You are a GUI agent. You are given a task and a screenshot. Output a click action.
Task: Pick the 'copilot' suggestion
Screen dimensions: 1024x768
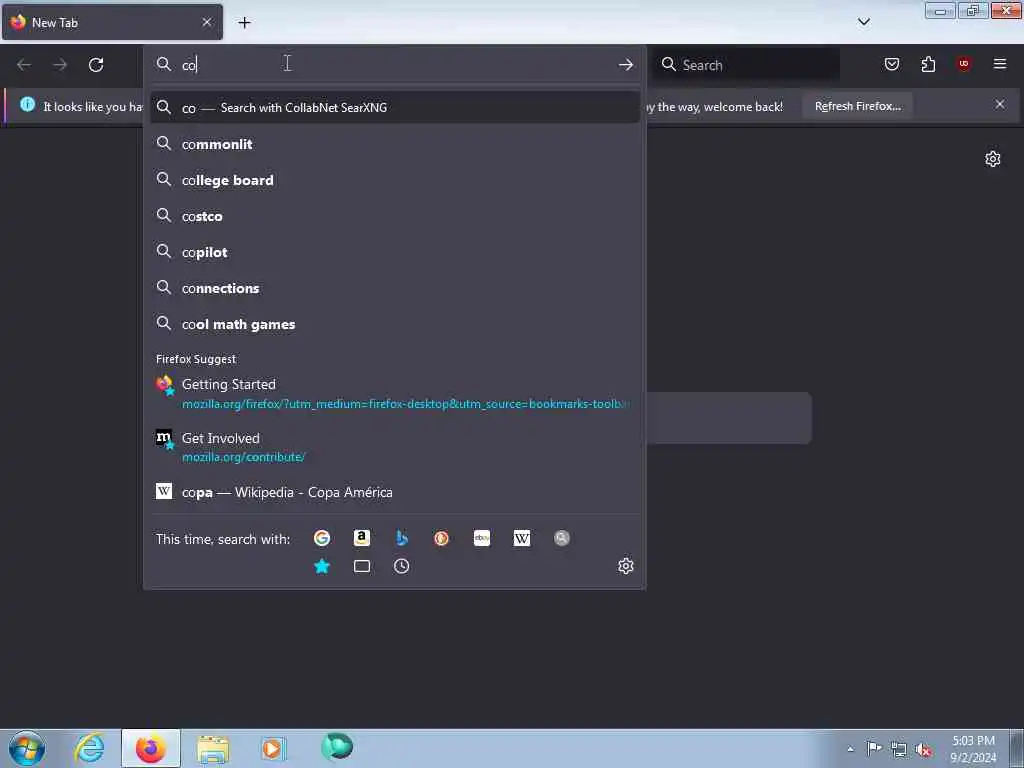coord(394,251)
